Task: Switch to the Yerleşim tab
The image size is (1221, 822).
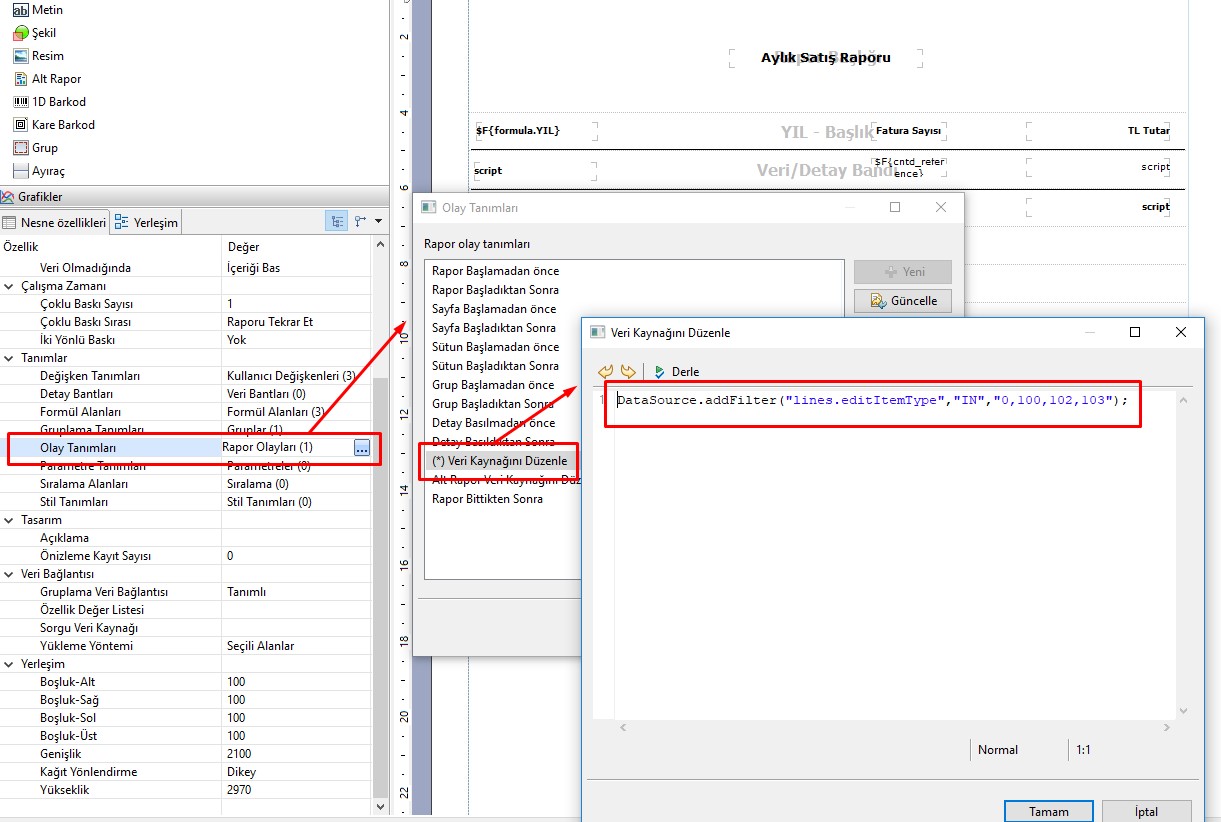Action: coord(147,223)
